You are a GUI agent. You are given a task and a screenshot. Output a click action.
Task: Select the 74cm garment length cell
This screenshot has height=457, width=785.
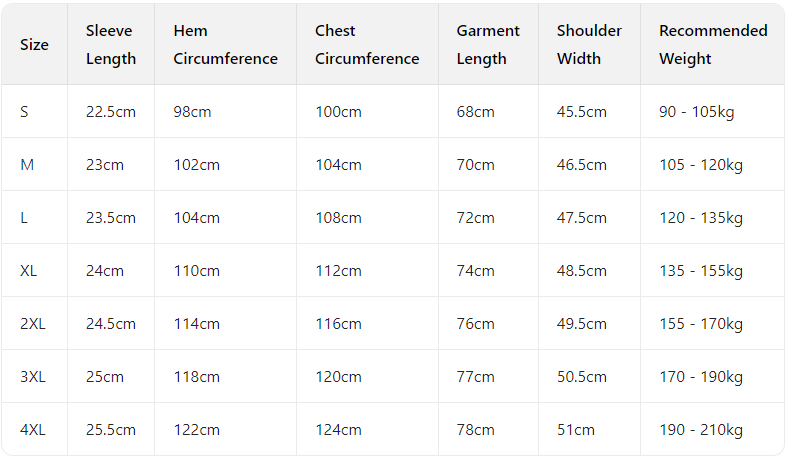click(475, 271)
